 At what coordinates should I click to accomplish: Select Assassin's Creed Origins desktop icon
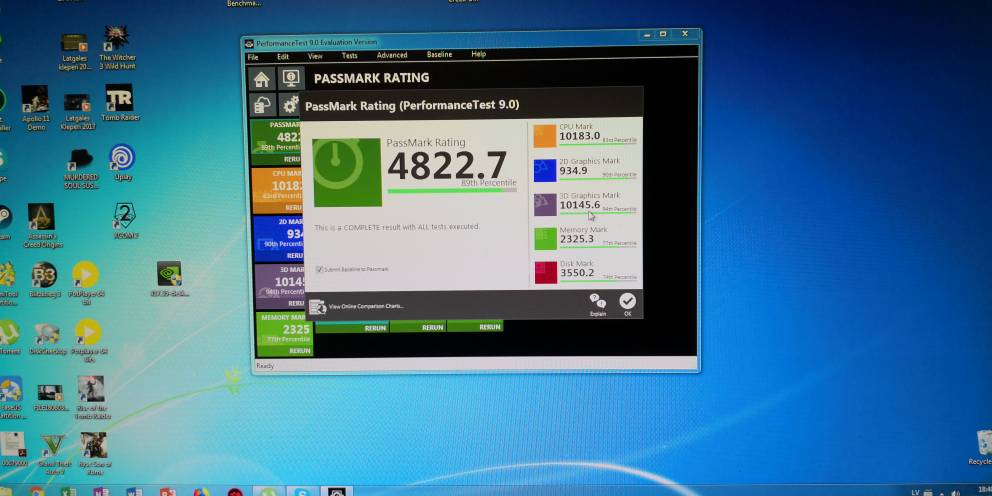(42, 226)
